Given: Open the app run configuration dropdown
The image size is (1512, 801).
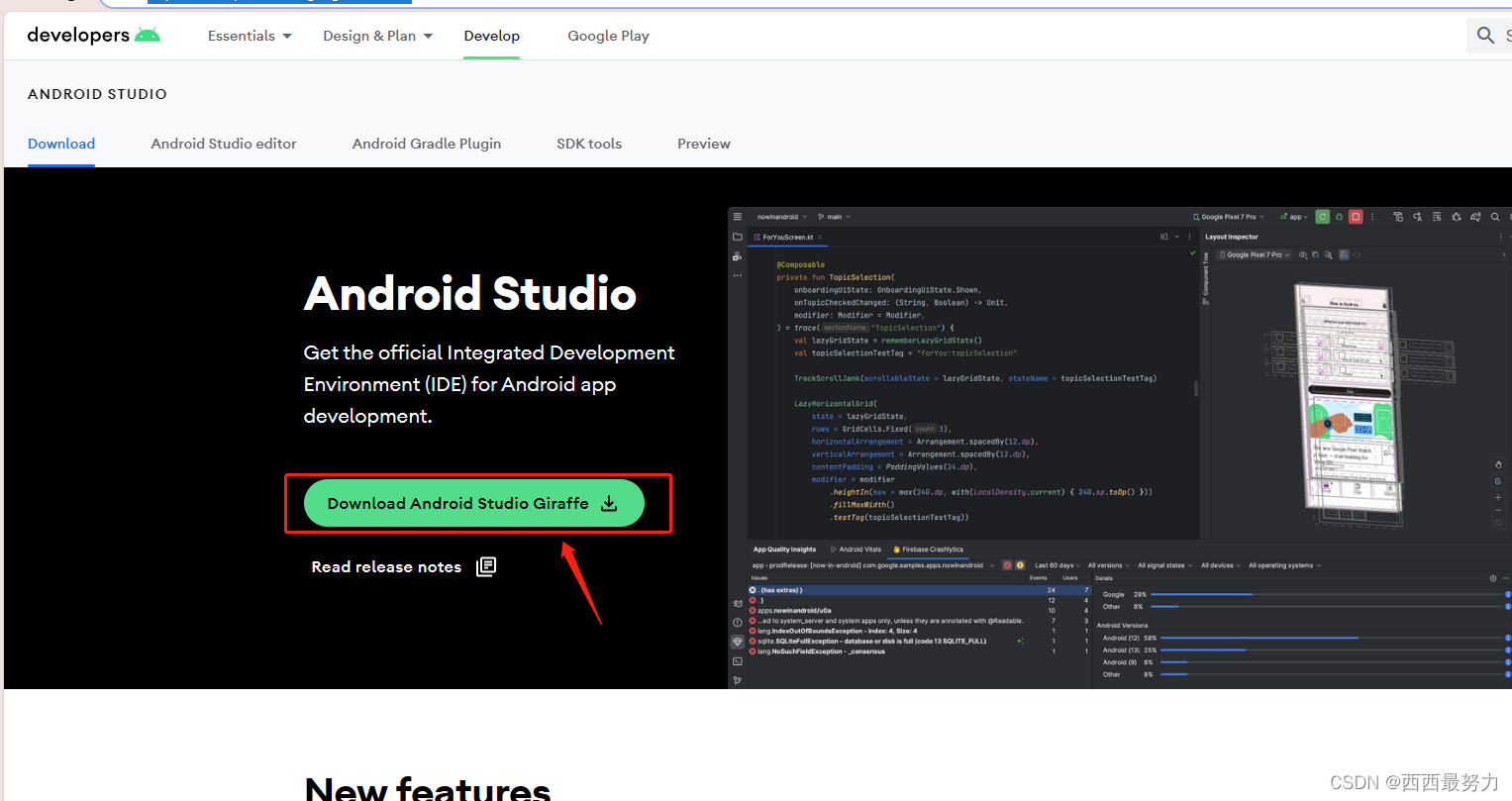Looking at the screenshot, I should coord(1293,217).
